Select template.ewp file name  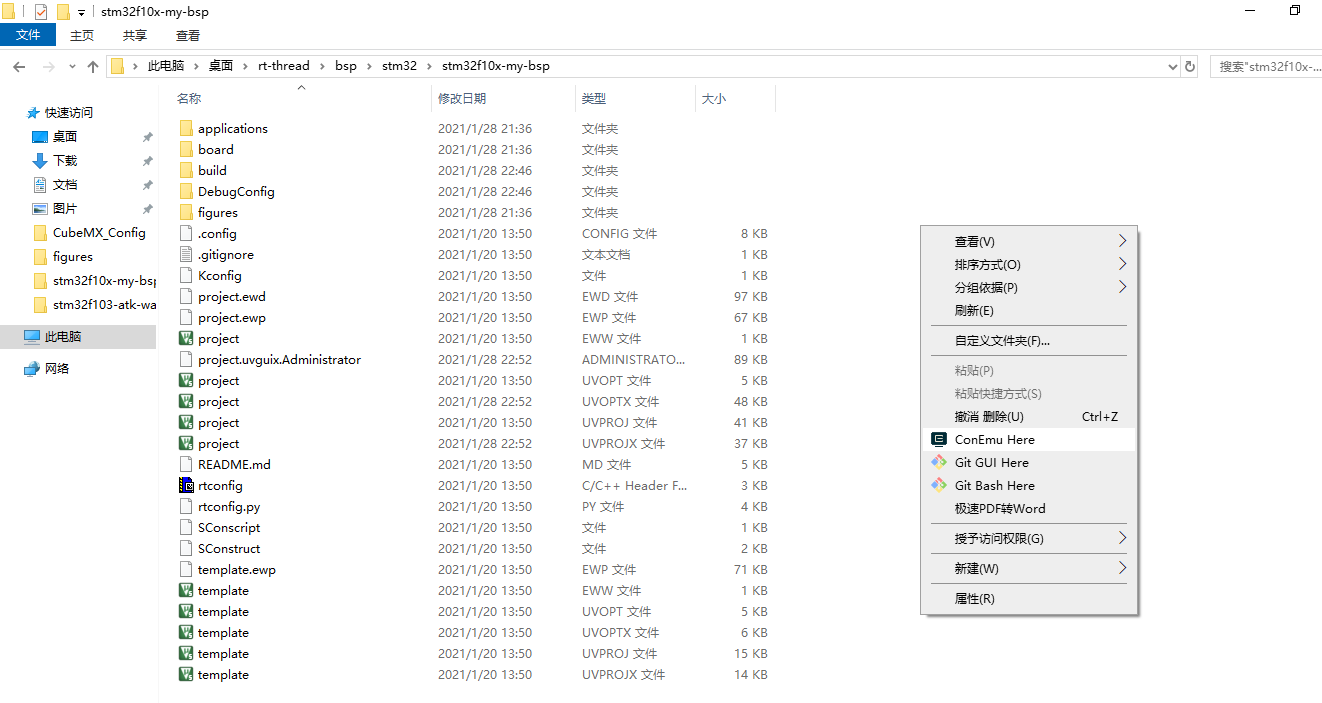coord(237,569)
